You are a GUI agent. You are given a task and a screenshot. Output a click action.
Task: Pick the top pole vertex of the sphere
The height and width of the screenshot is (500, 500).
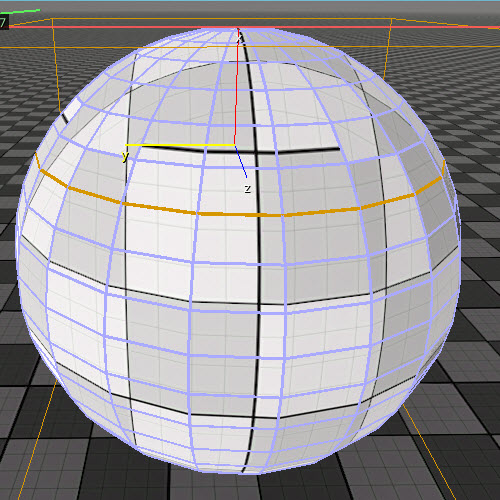[x=238, y=29]
